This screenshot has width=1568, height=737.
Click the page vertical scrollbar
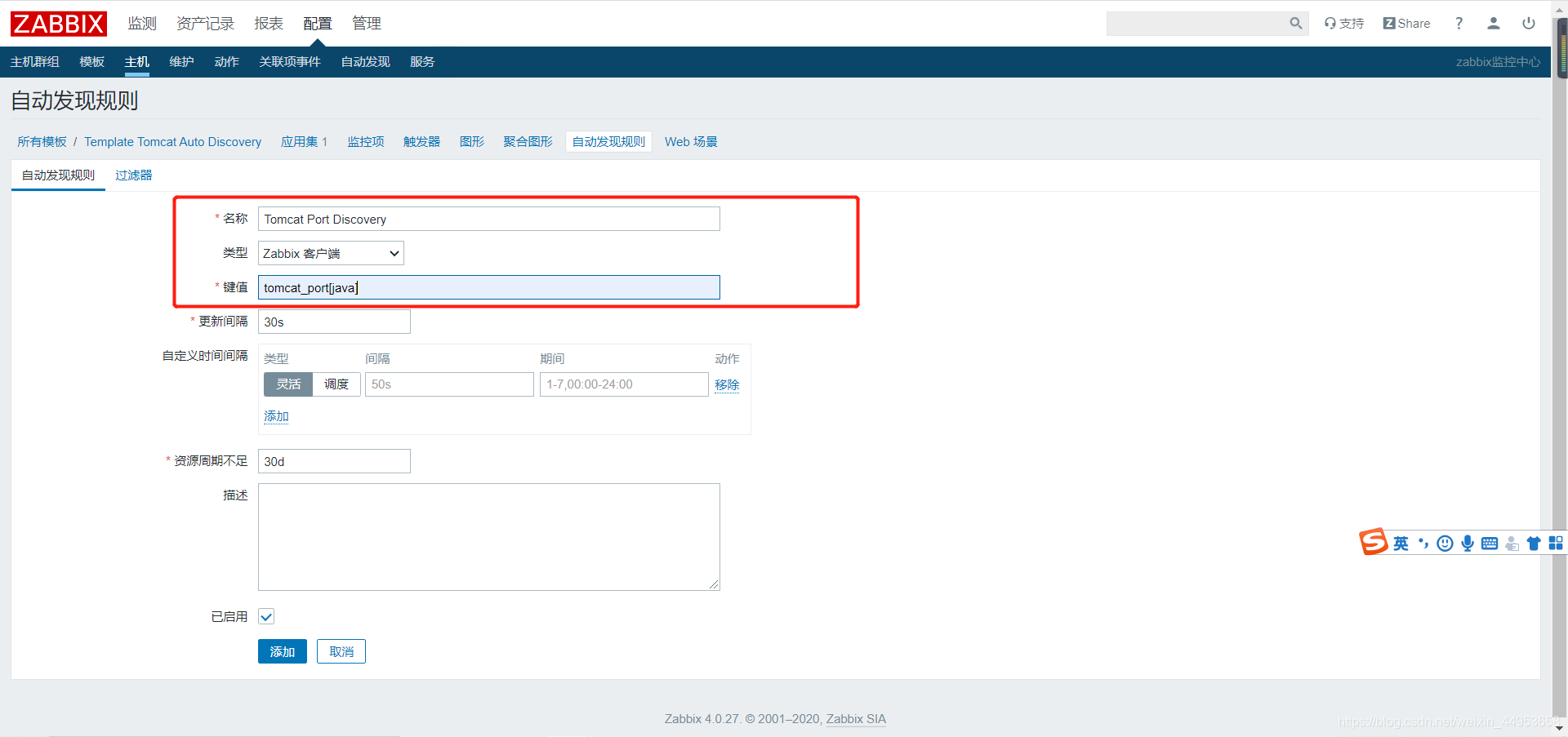point(1561,367)
